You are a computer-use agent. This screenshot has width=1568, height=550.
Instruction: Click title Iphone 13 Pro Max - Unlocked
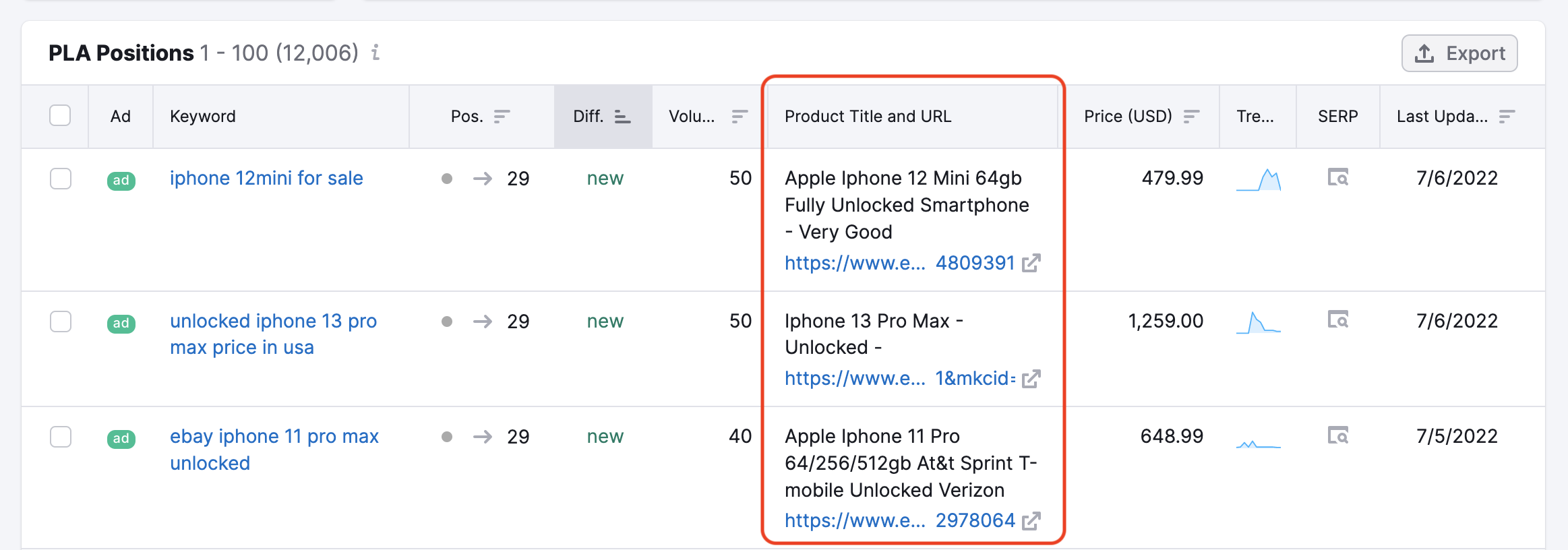point(874,334)
